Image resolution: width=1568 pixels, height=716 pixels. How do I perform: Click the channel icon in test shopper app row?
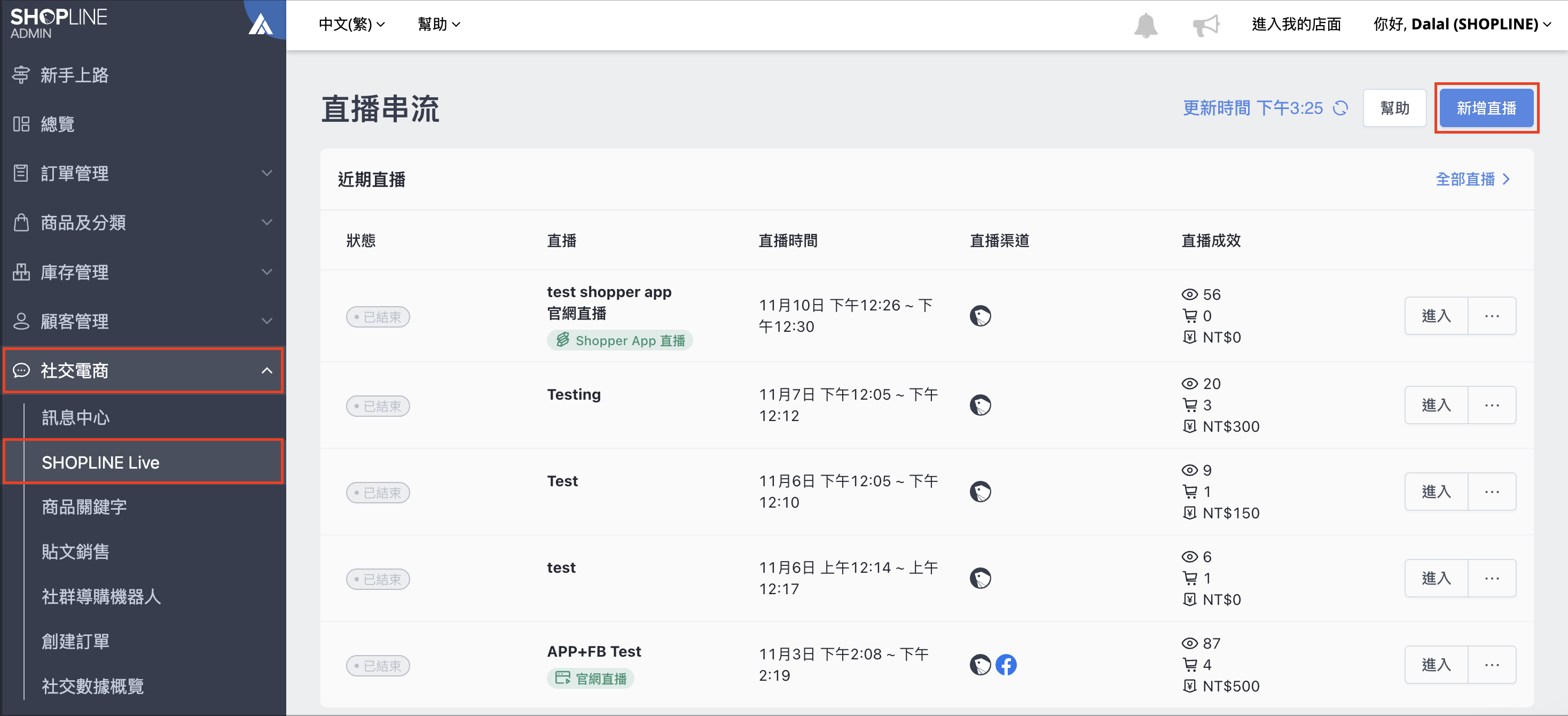(x=980, y=316)
